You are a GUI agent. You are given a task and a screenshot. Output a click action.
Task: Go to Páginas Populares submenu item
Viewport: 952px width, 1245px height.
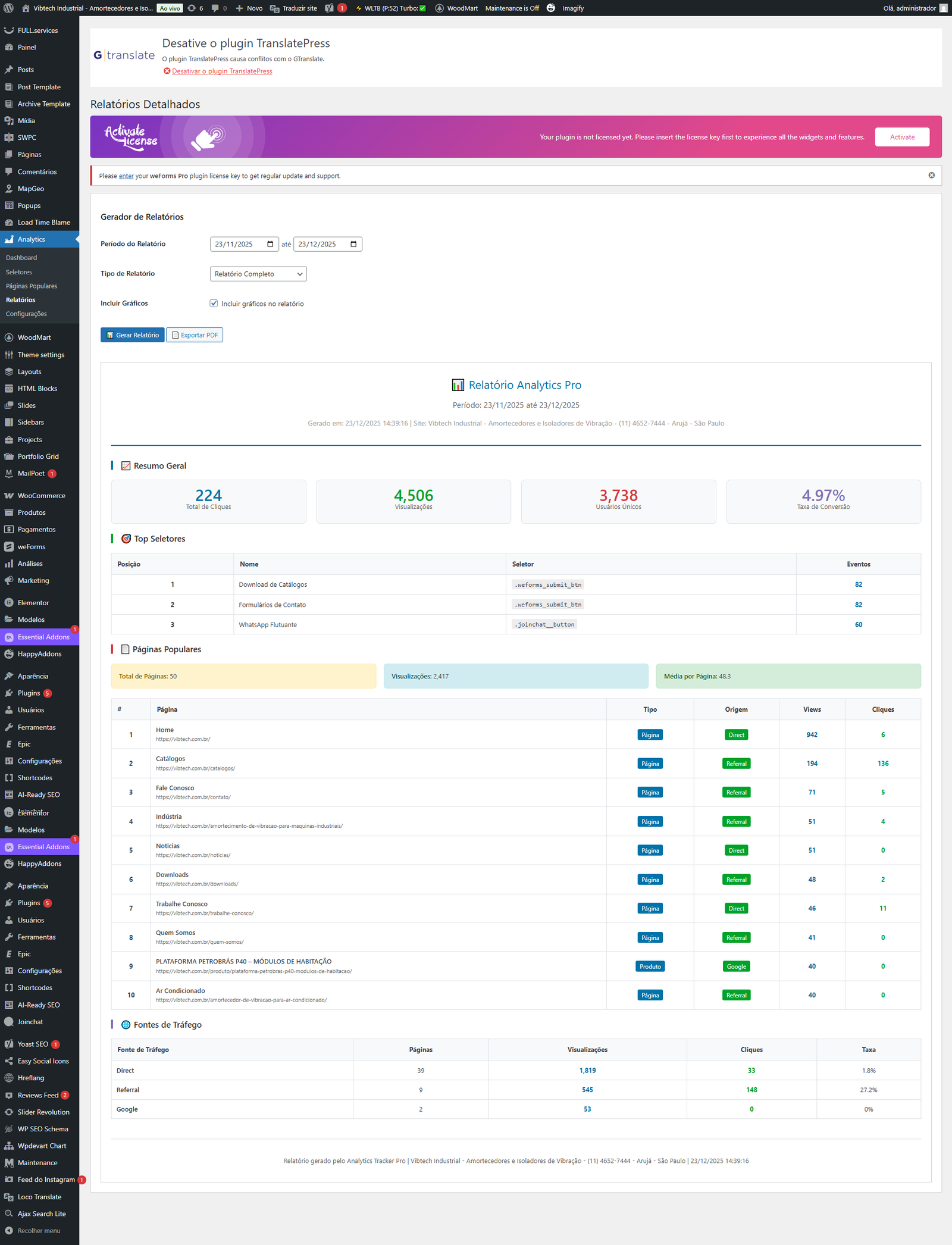click(32, 286)
